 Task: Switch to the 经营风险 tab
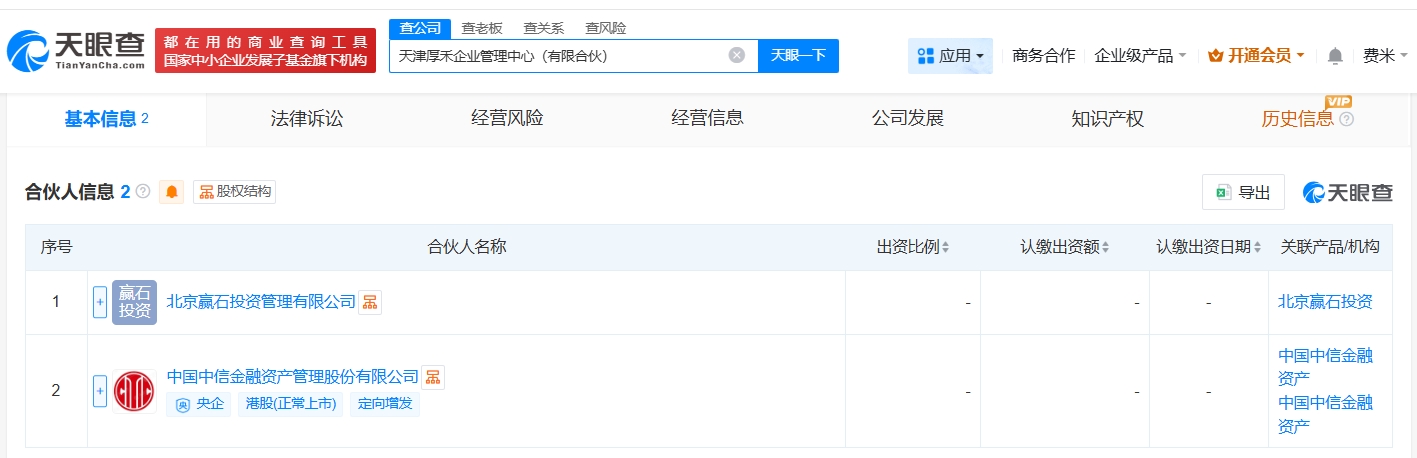[507, 119]
